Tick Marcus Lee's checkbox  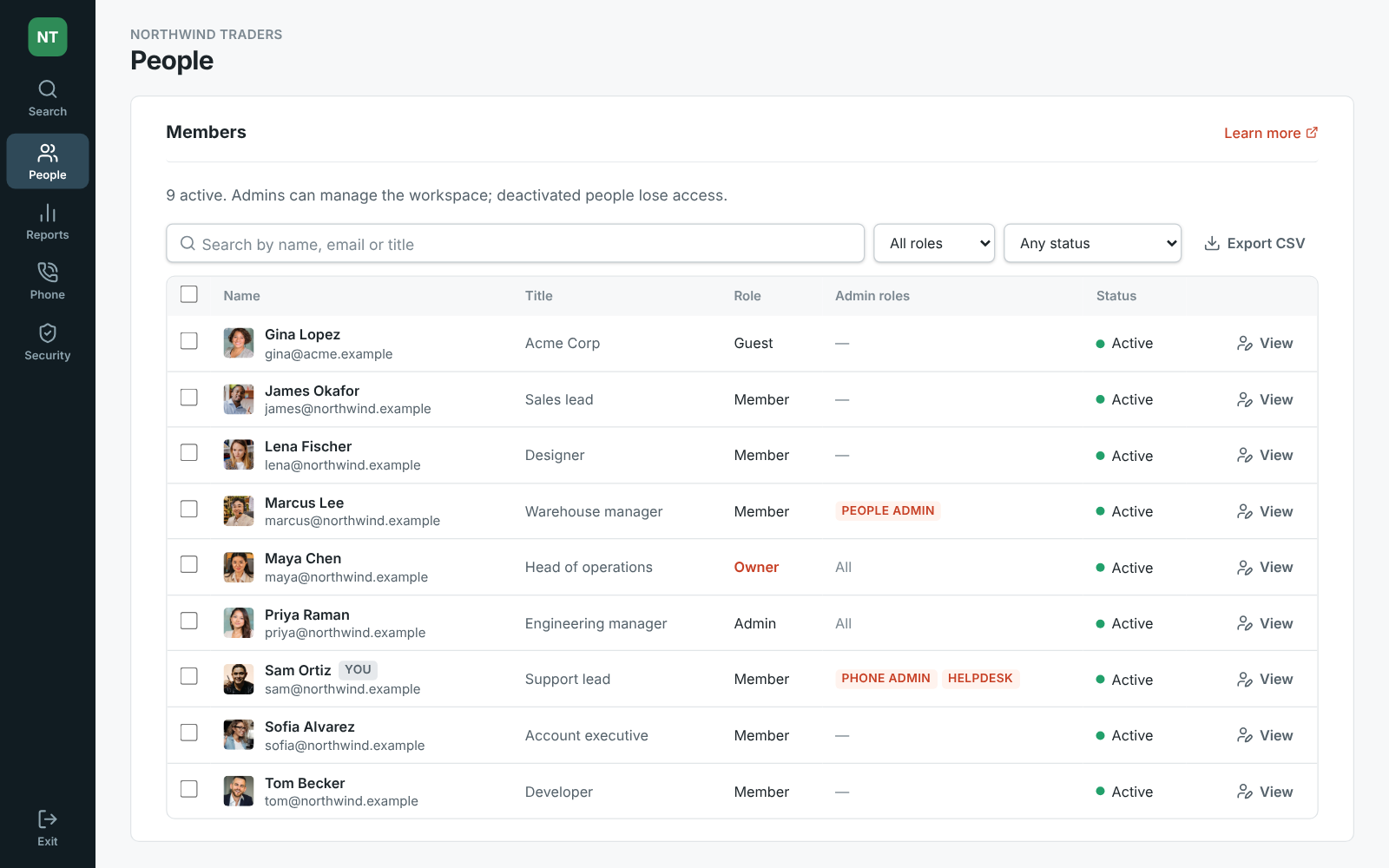click(189, 510)
